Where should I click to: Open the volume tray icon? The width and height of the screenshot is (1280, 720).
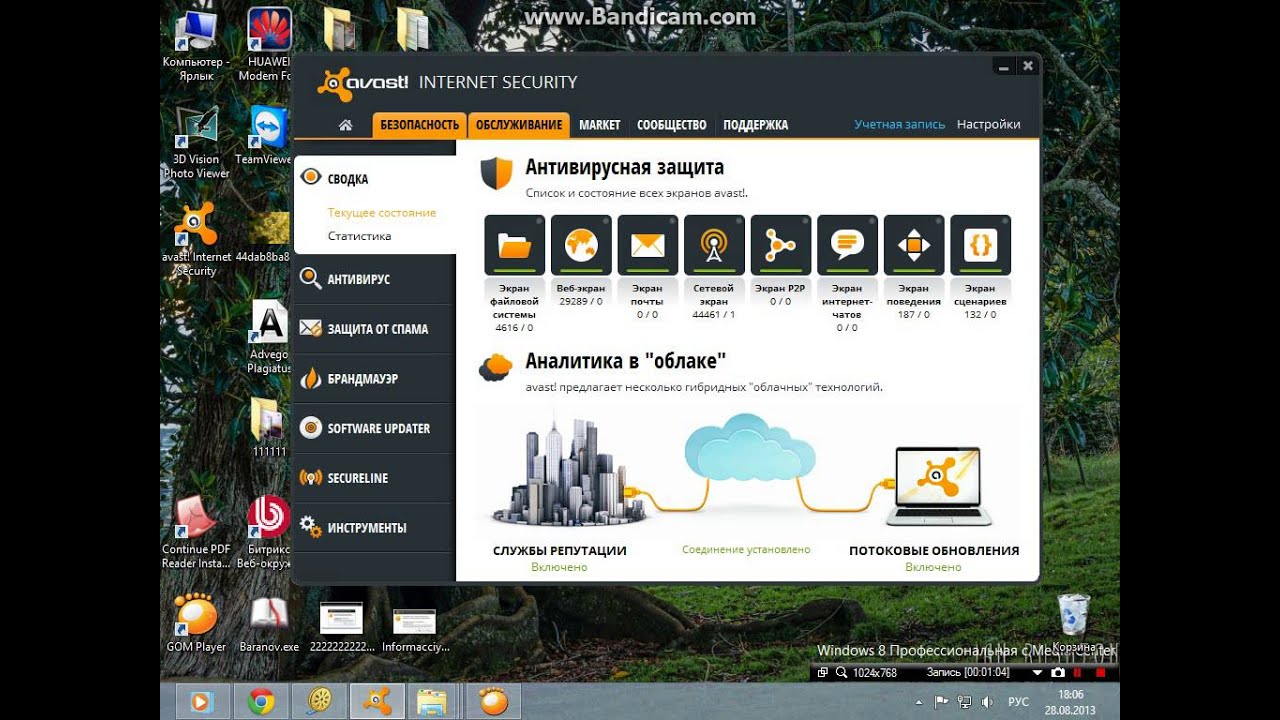point(986,702)
